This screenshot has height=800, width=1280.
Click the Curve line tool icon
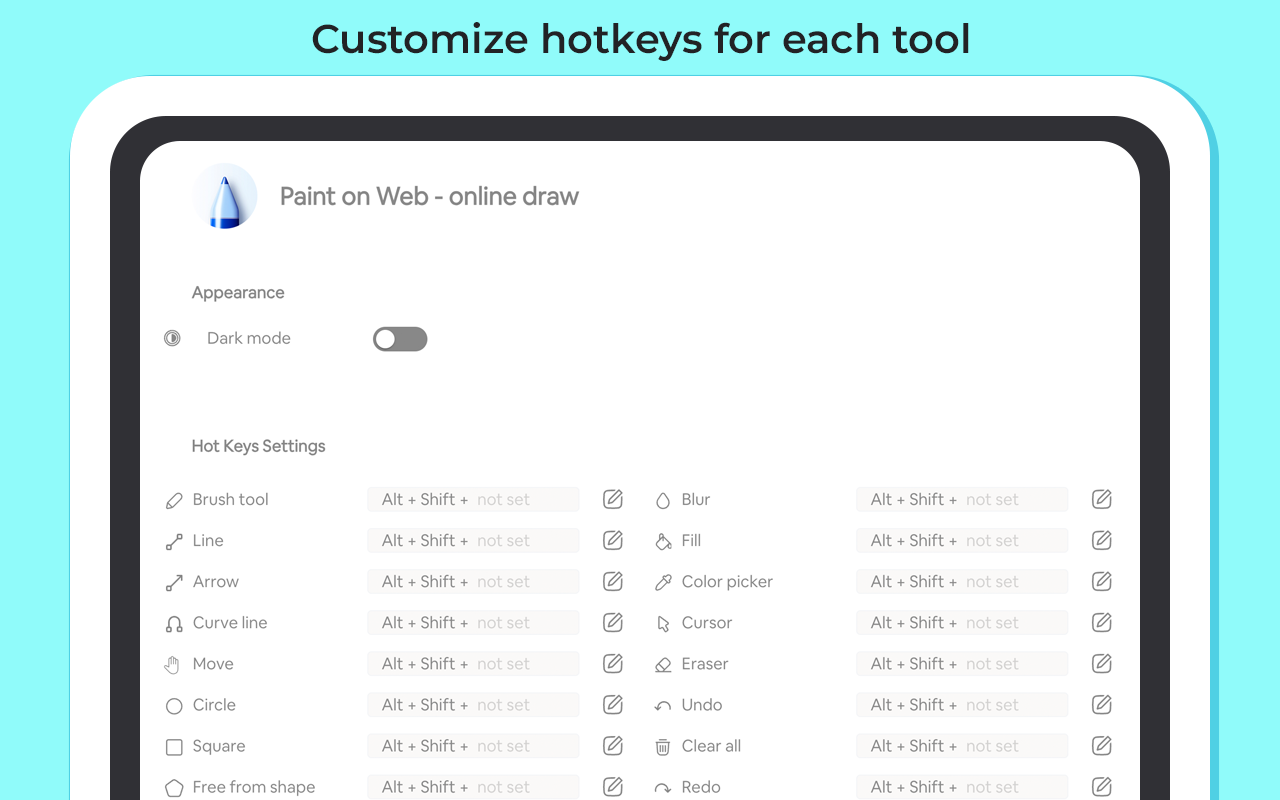174,623
